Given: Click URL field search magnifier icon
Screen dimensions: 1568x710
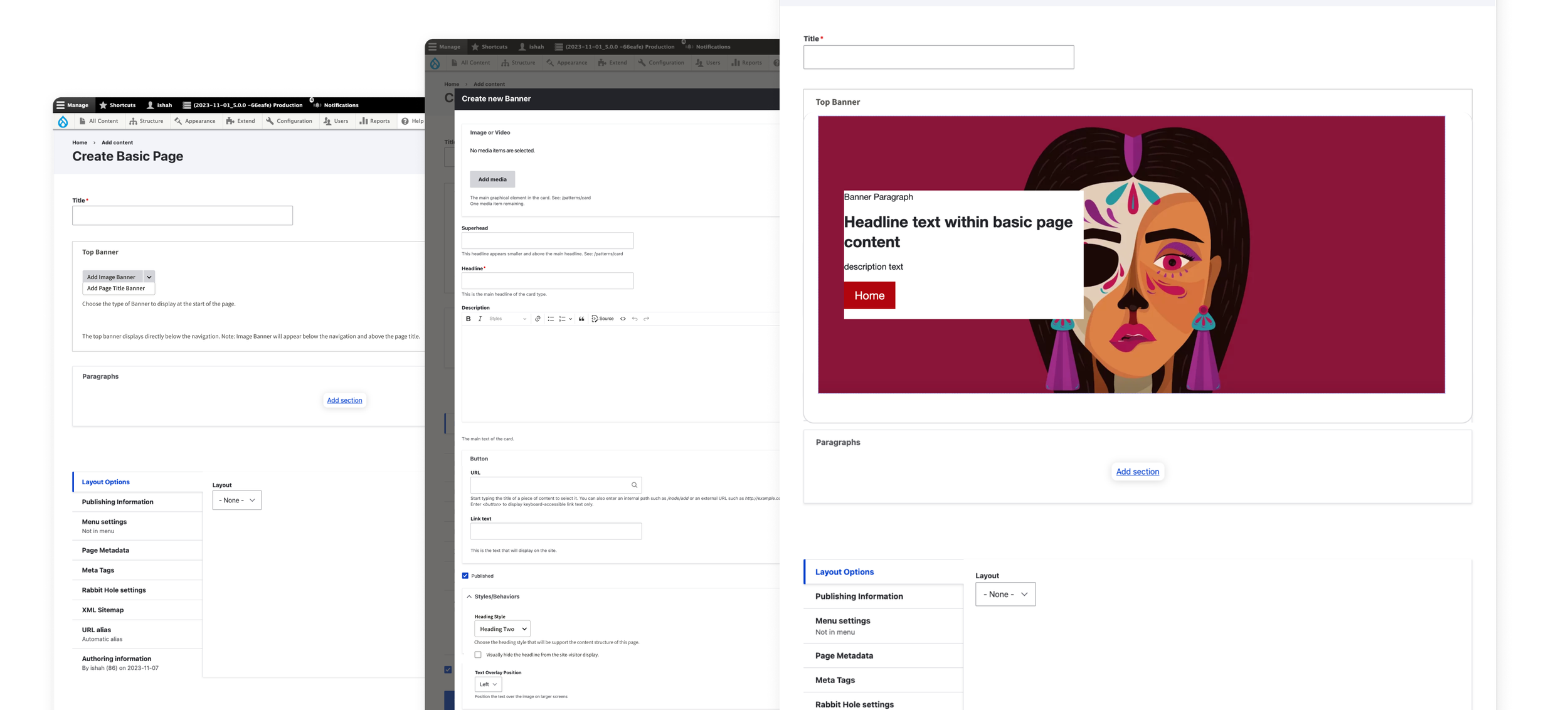Looking at the screenshot, I should pos(634,485).
